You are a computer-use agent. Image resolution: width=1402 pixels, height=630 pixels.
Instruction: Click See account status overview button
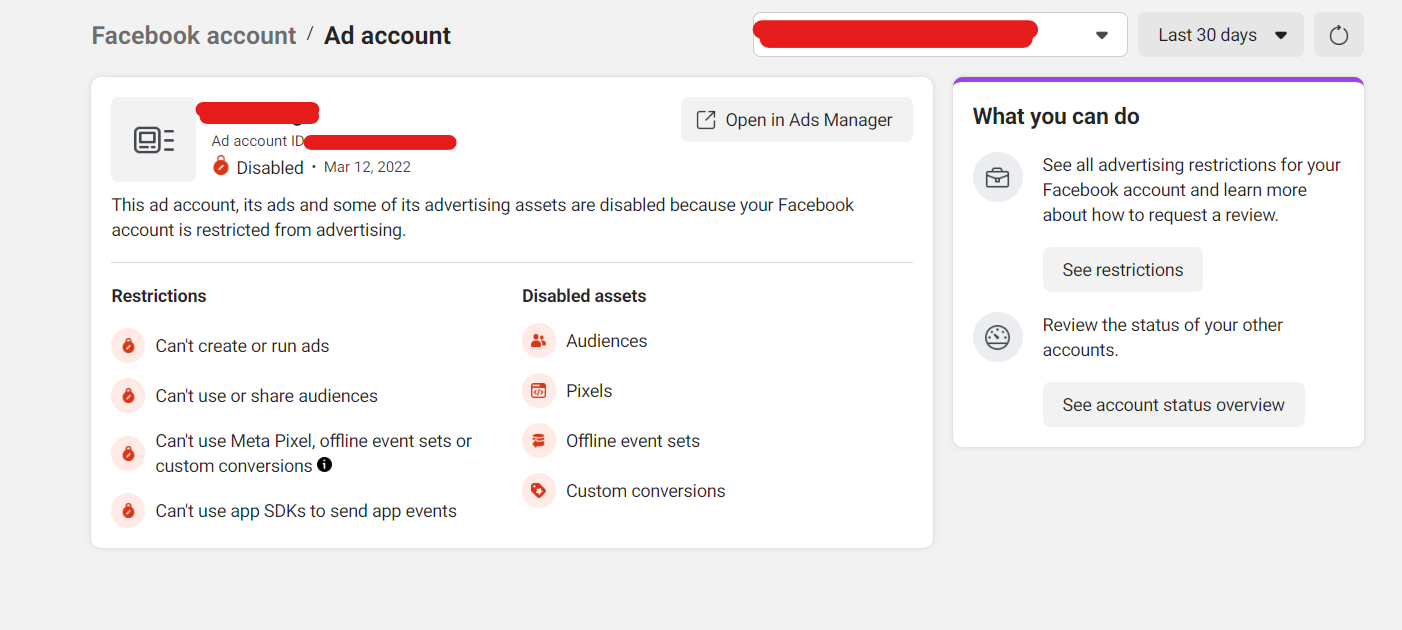click(1174, 405)
